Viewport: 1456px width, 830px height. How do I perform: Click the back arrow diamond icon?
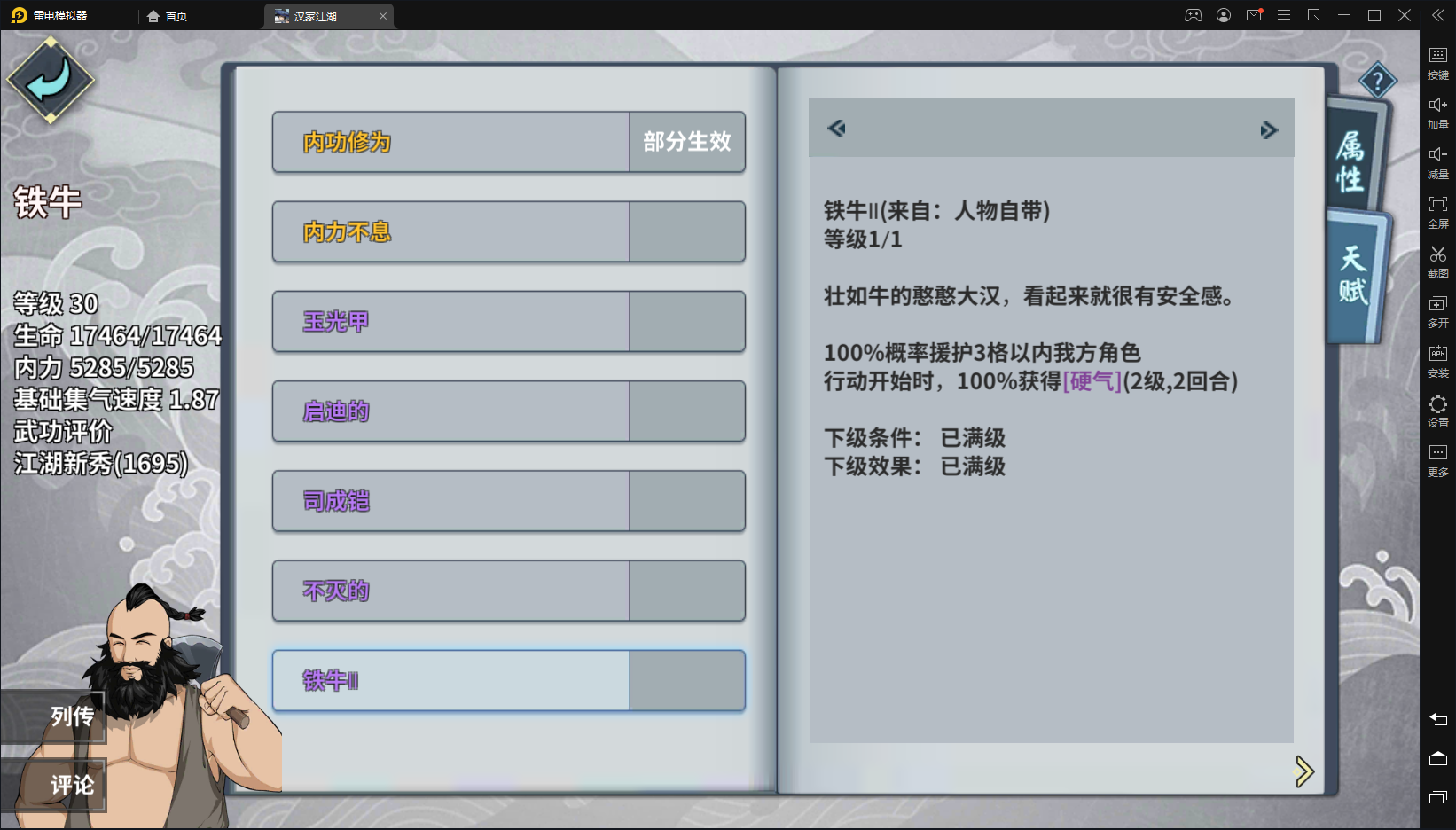[51, 81]
